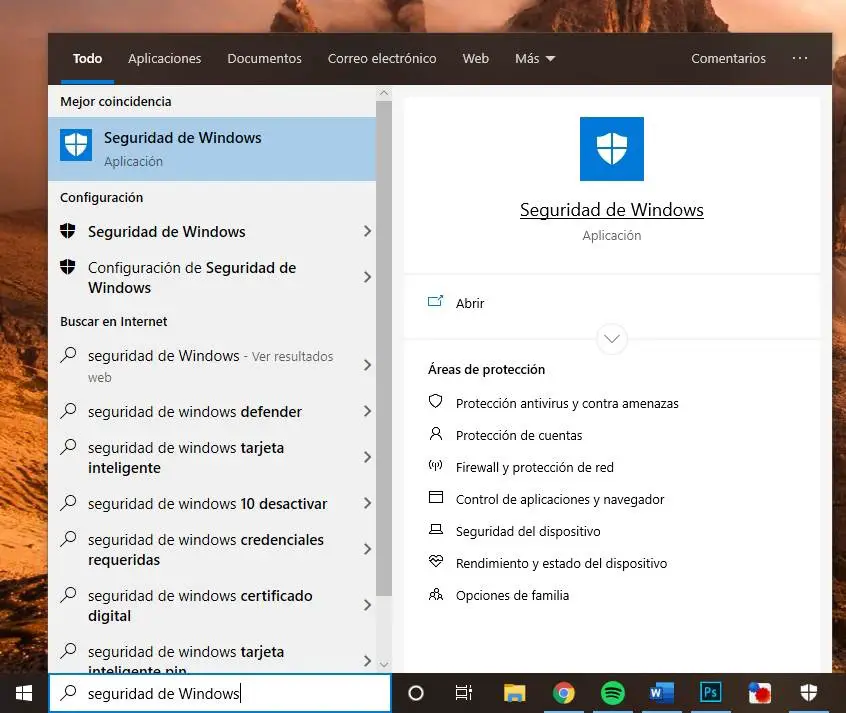
Task: Click the scrollbar down arrow
Action: pos(384,664)
